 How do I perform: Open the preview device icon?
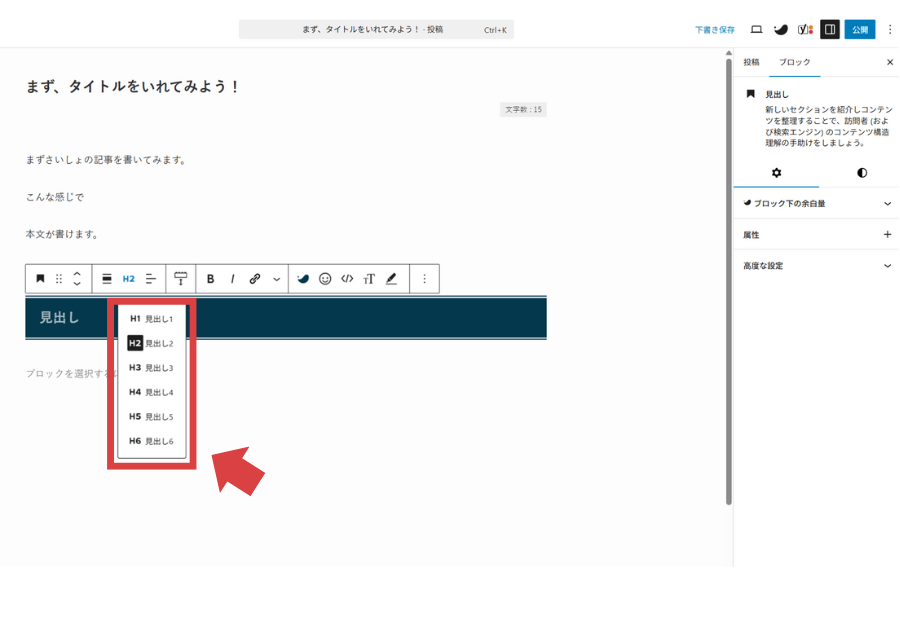756,30
